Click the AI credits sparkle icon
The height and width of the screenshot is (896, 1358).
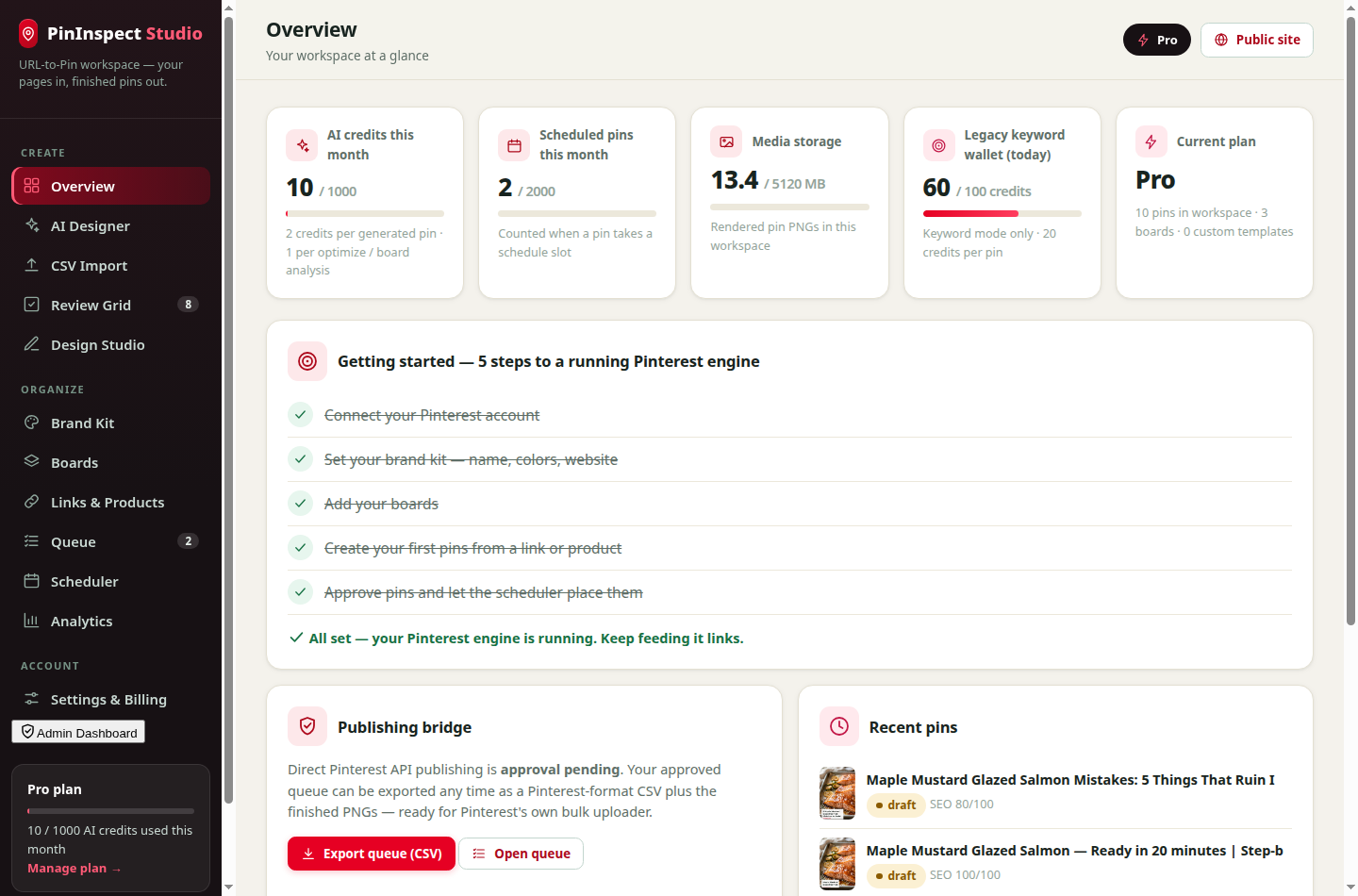tap(302, 145)
